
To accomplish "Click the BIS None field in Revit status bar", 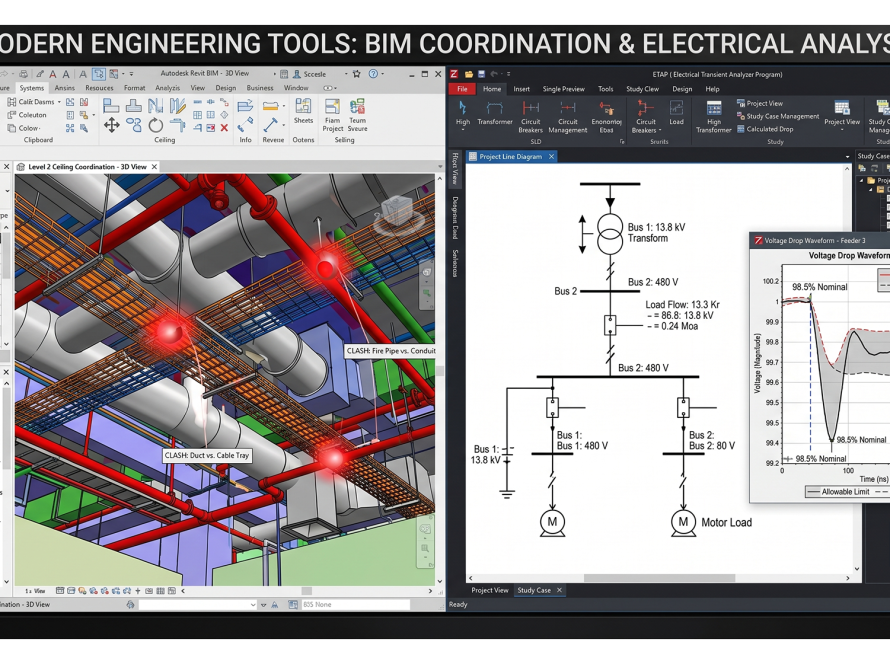I will tap(355, 605).
